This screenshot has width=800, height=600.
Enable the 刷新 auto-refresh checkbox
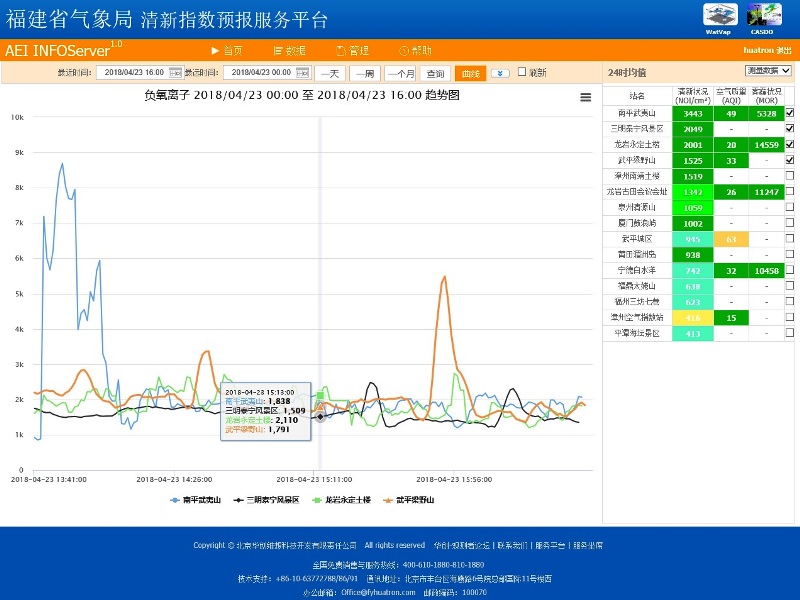[522, 73]
